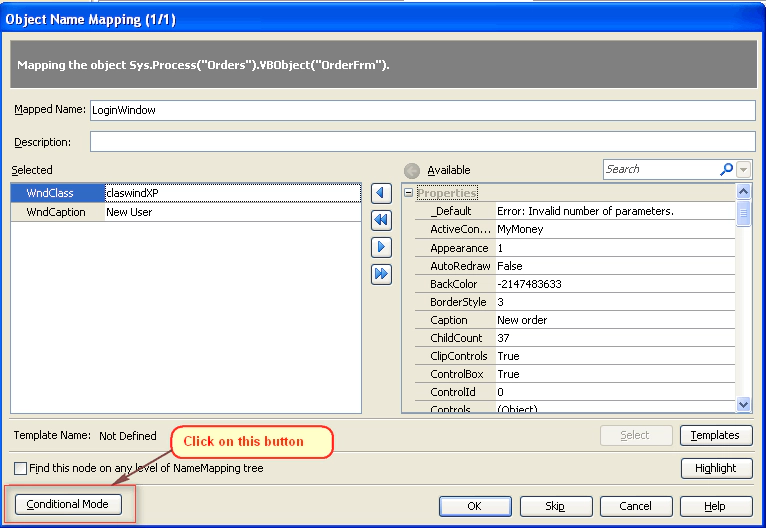Click the gray round icon beside Available
This screenshot has width=766, height=528.
coord(411,170)
